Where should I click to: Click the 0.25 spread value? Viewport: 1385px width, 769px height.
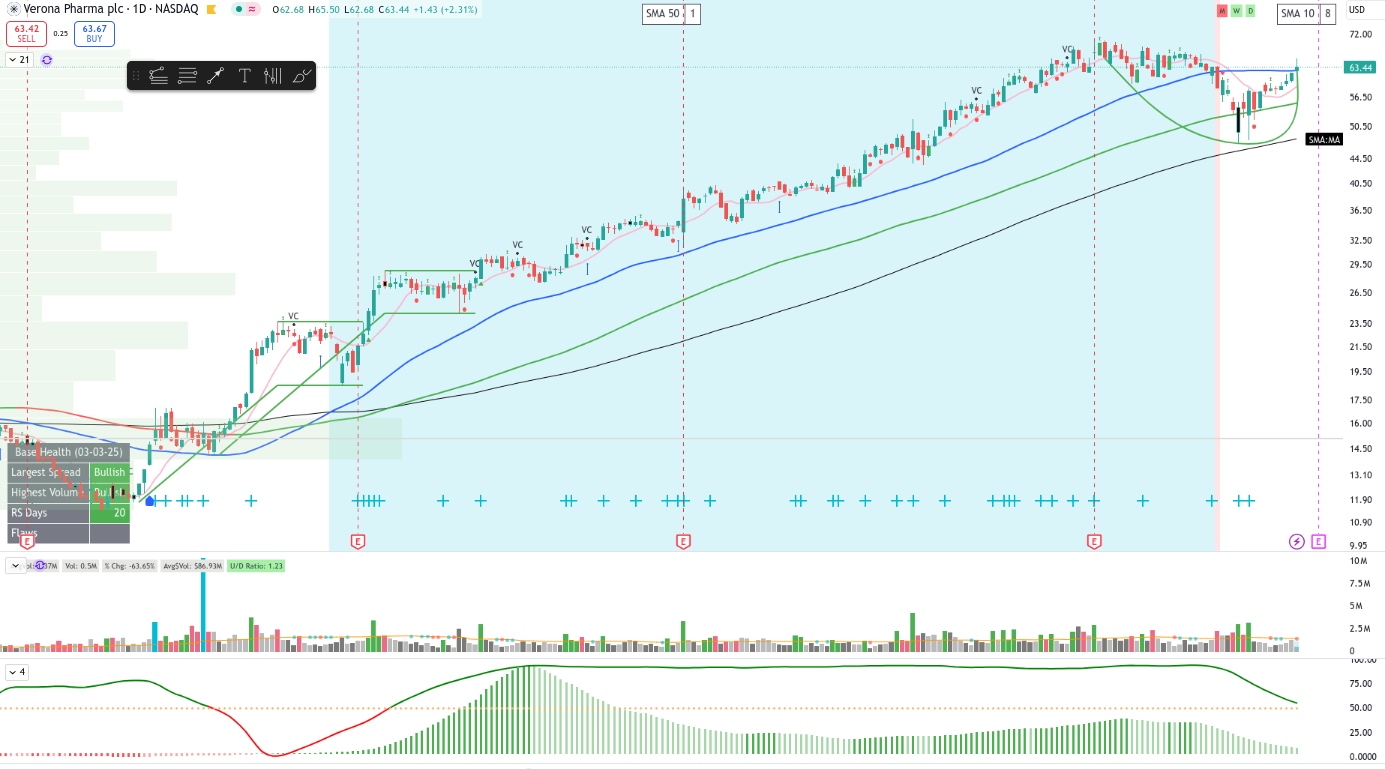[60, 34]
